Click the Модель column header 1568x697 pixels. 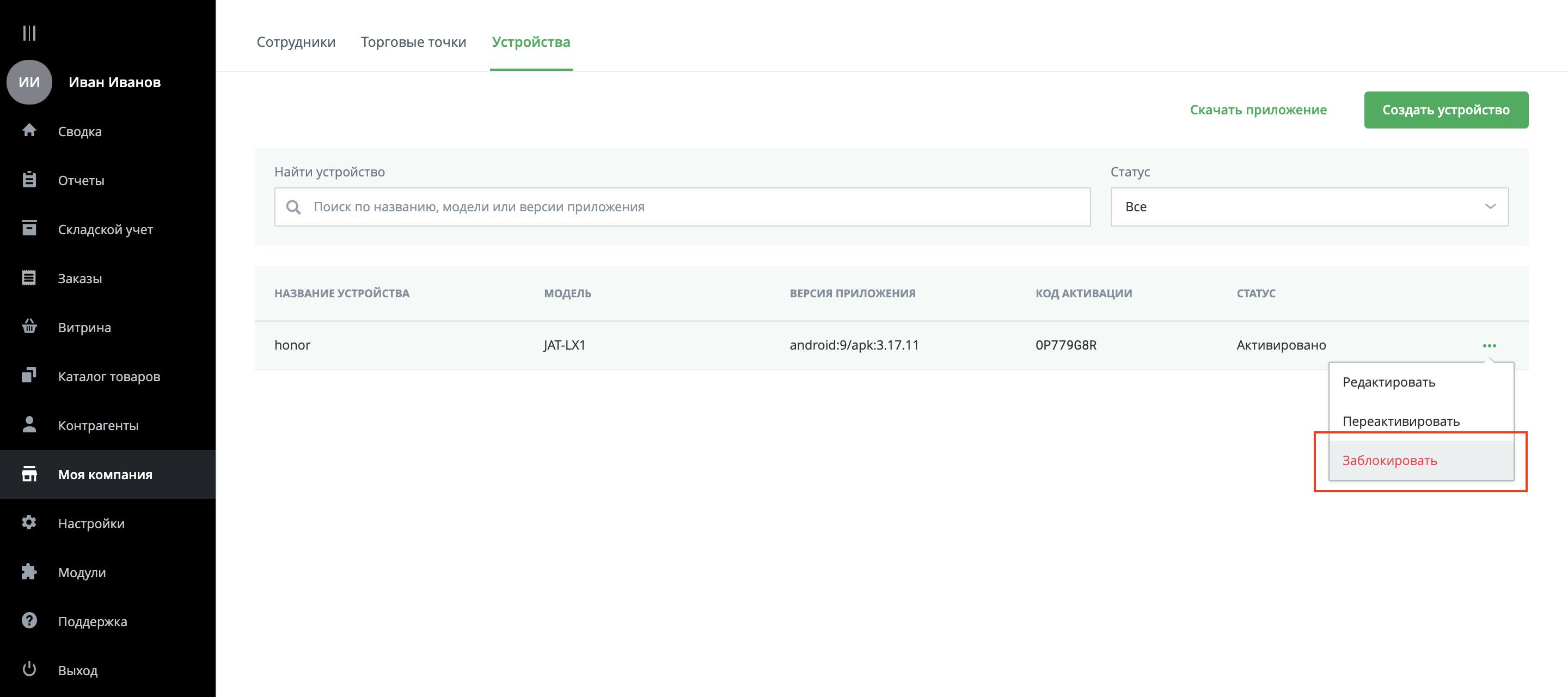tap(567, 294)
